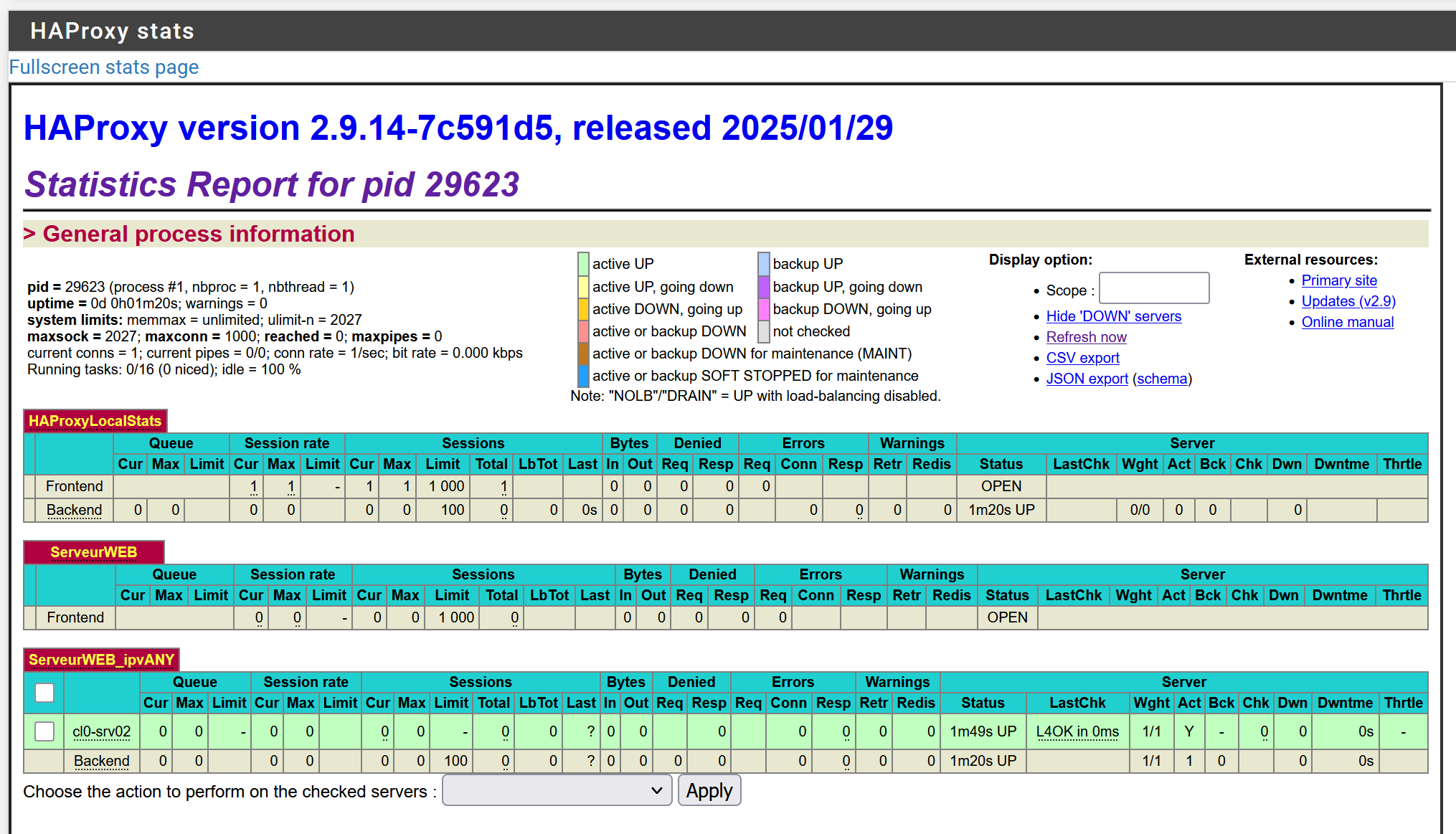
Task: Click the backup UP, going down purple swatch
Action: [764, 287]
